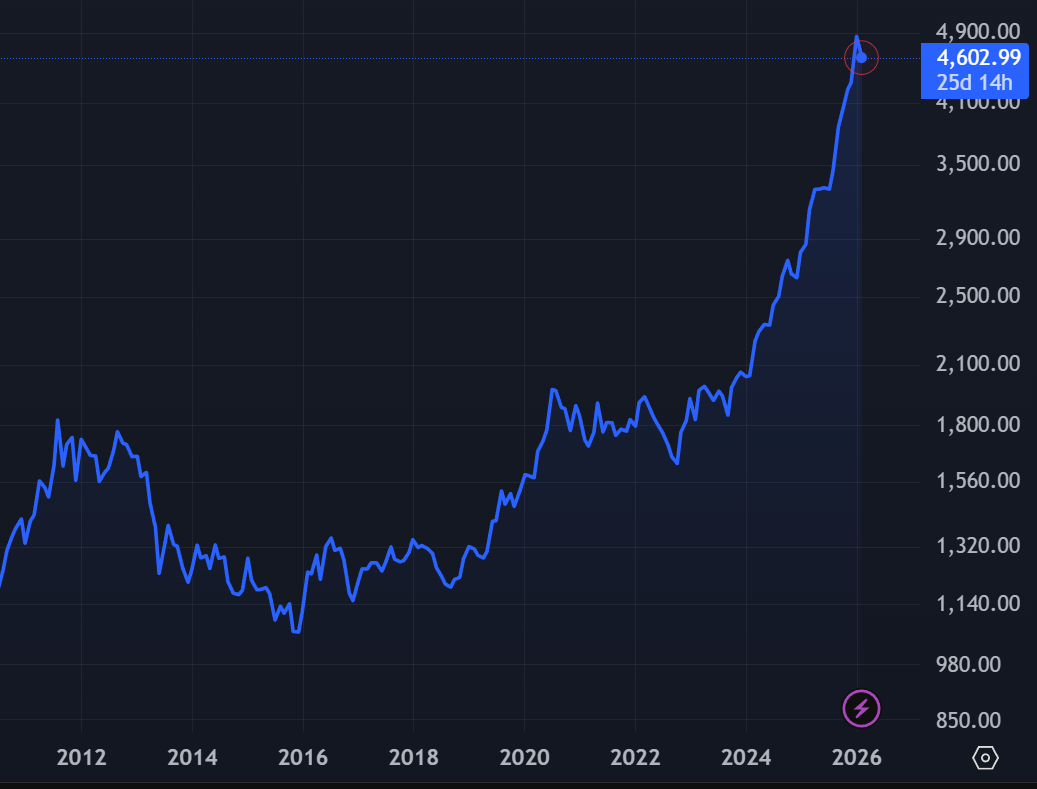1037x789 pixels.
Task: Select the 2026 time axis label
Action: pyautogui.click(x=856, y=758)
